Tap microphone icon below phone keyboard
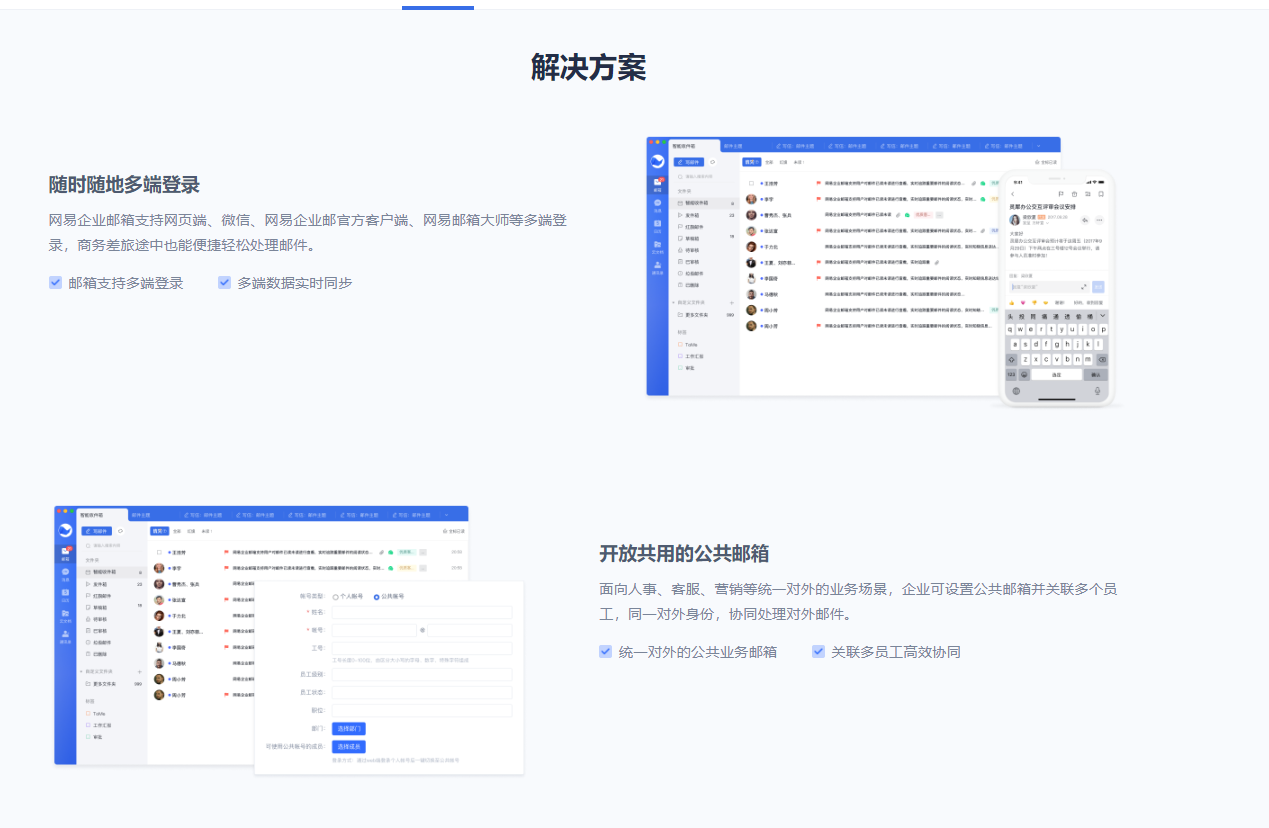Screen dimensions: 1269x828 [1097, 391]
